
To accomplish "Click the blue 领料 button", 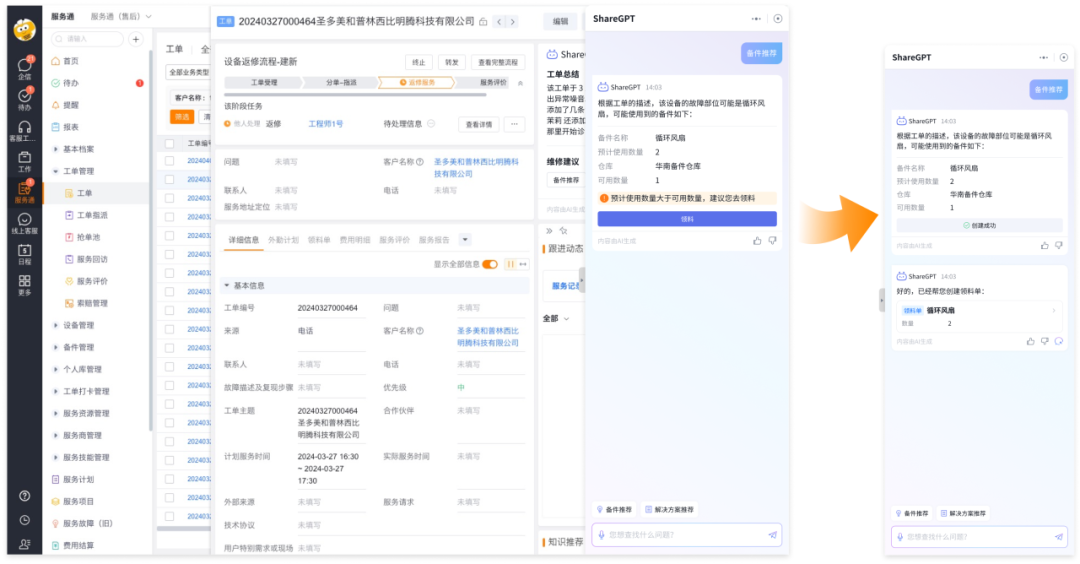I will click(687, 219).
